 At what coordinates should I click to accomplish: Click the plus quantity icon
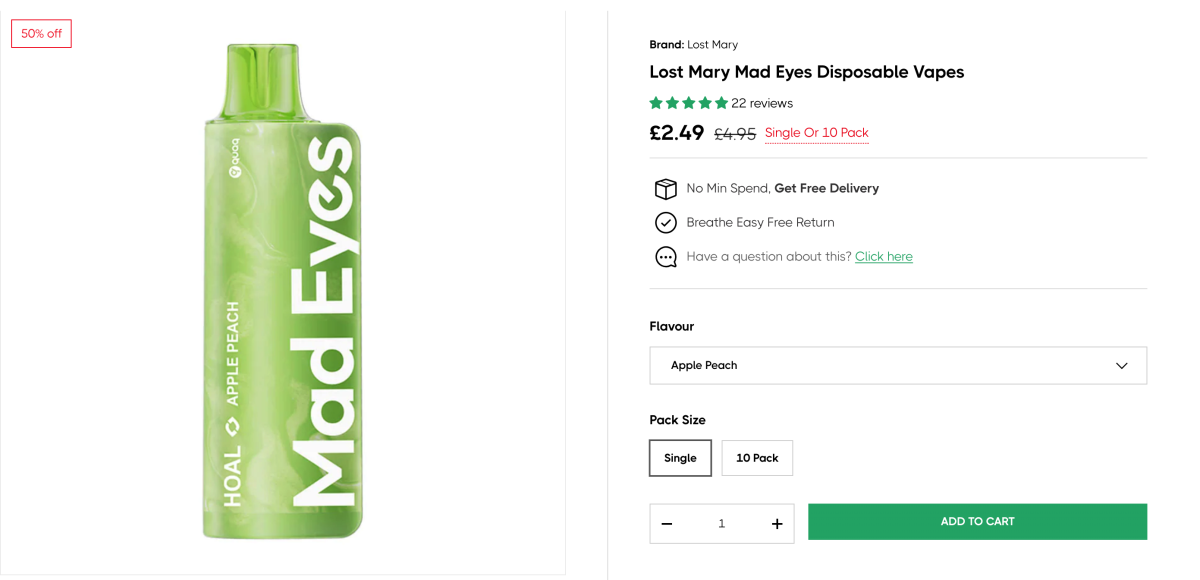777,524
